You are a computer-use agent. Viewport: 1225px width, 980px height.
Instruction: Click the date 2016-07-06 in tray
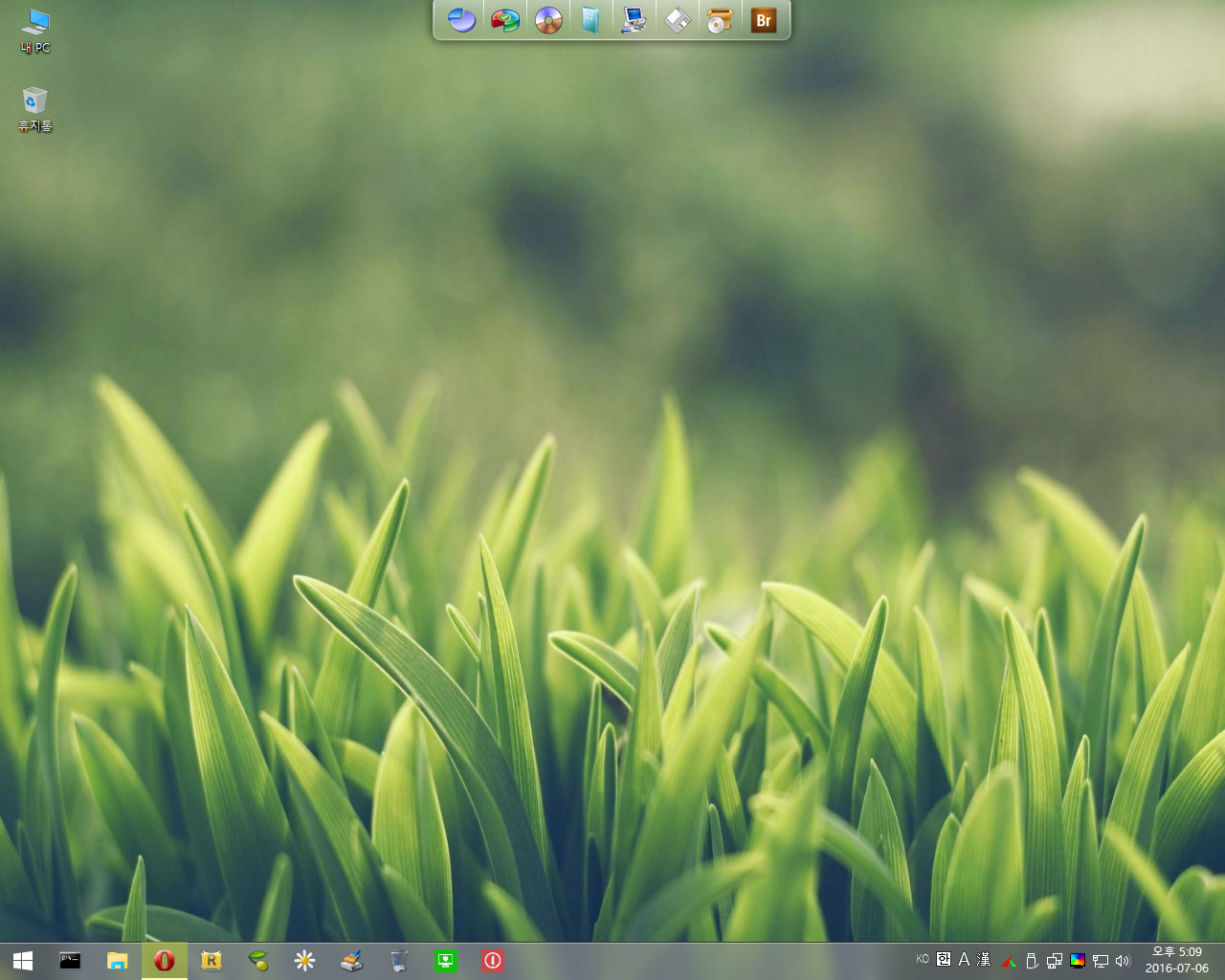click(x=1177, y=969)
